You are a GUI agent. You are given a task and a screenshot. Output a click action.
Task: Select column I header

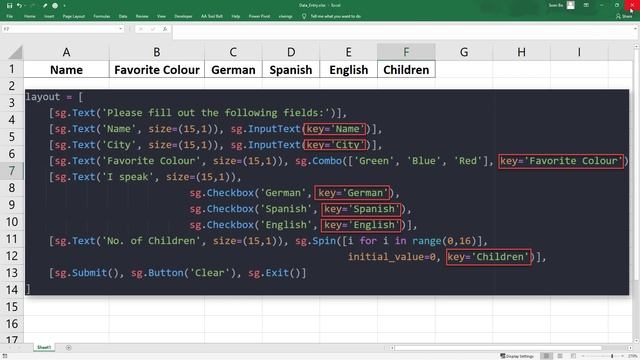(579, 52)
